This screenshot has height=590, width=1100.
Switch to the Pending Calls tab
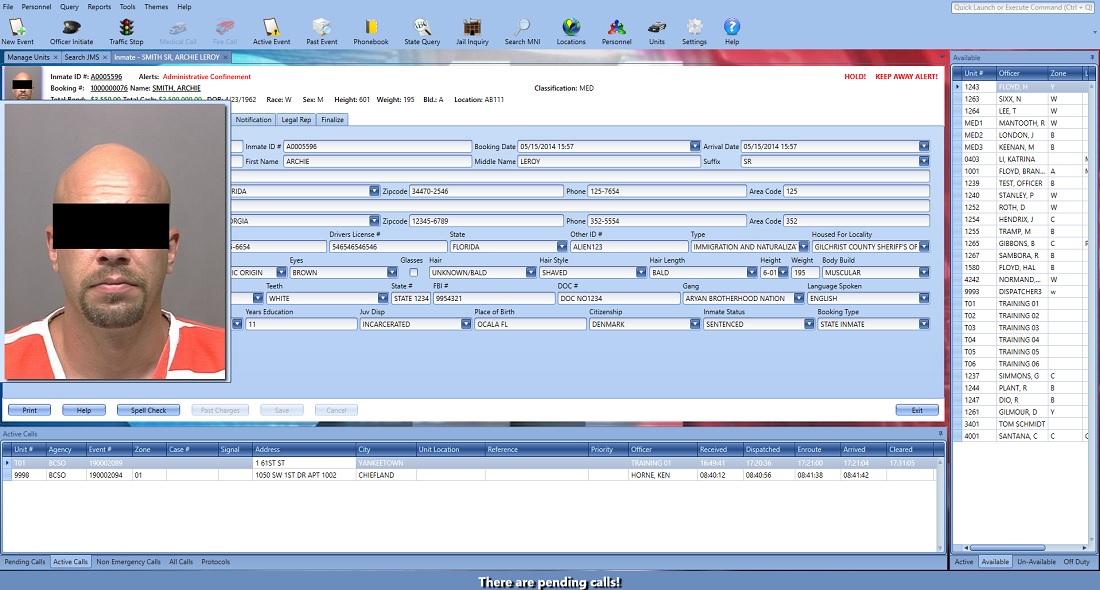point(25,562)
